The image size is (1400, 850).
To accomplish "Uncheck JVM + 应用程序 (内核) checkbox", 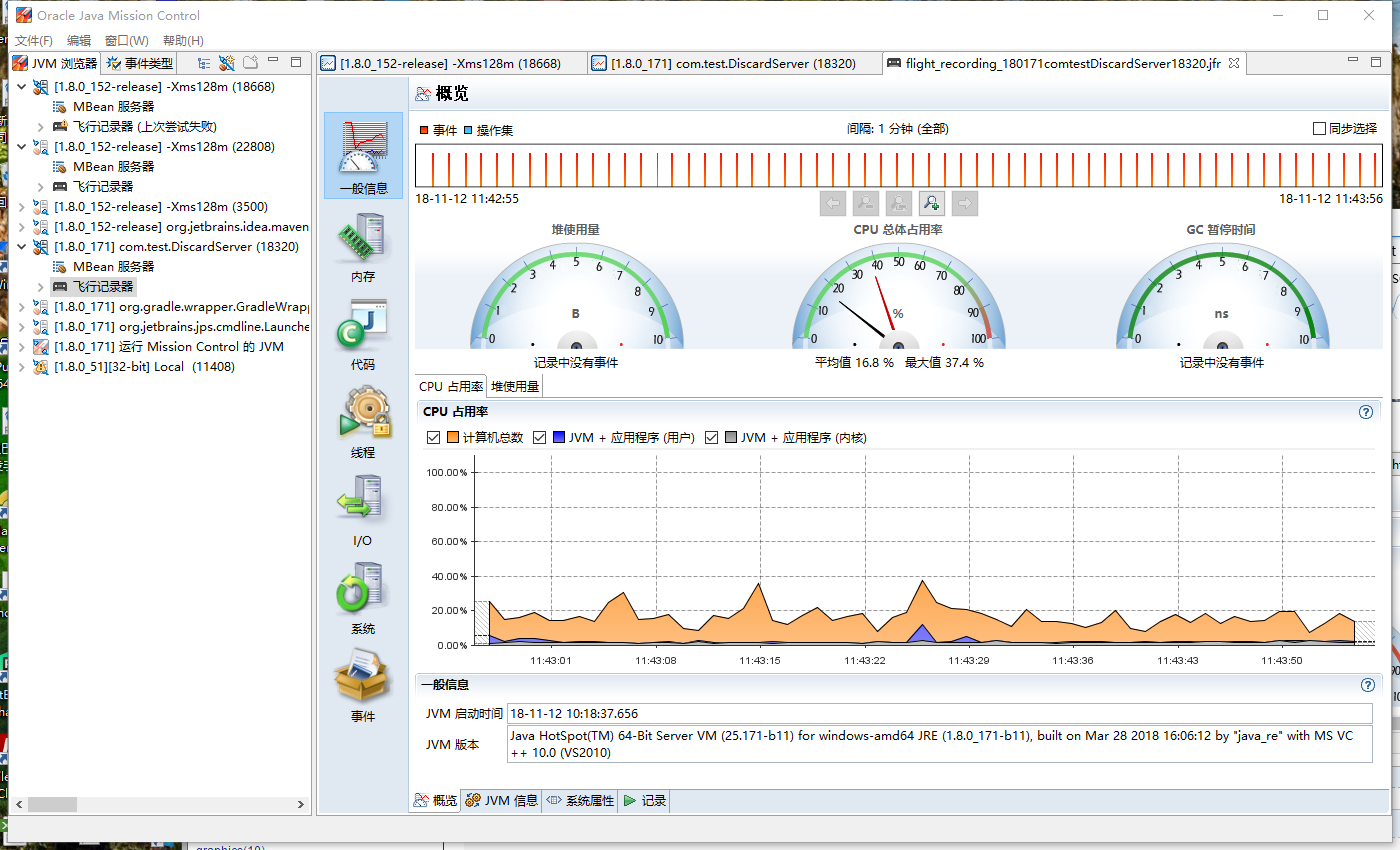I will point(712,437).
